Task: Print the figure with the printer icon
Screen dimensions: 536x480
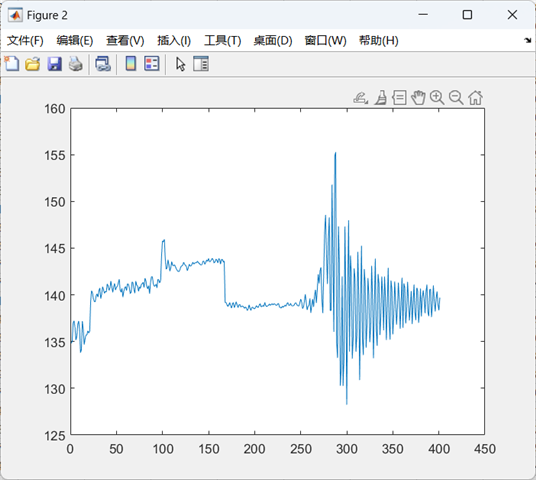Action: pos(76,64)
